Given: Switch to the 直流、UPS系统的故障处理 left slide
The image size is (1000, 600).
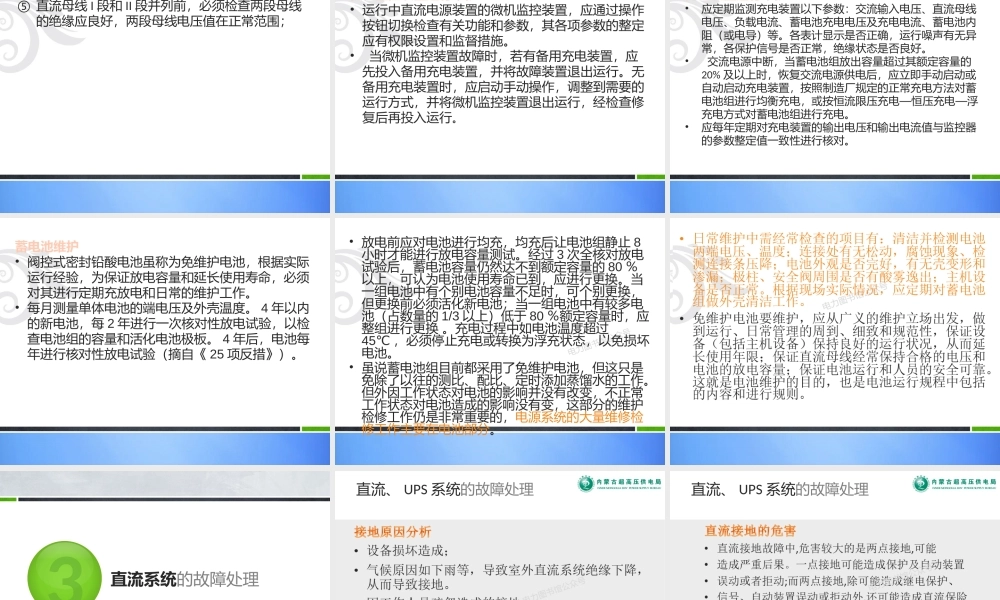Looking at the screenshot, I should (x=443, y=489).
